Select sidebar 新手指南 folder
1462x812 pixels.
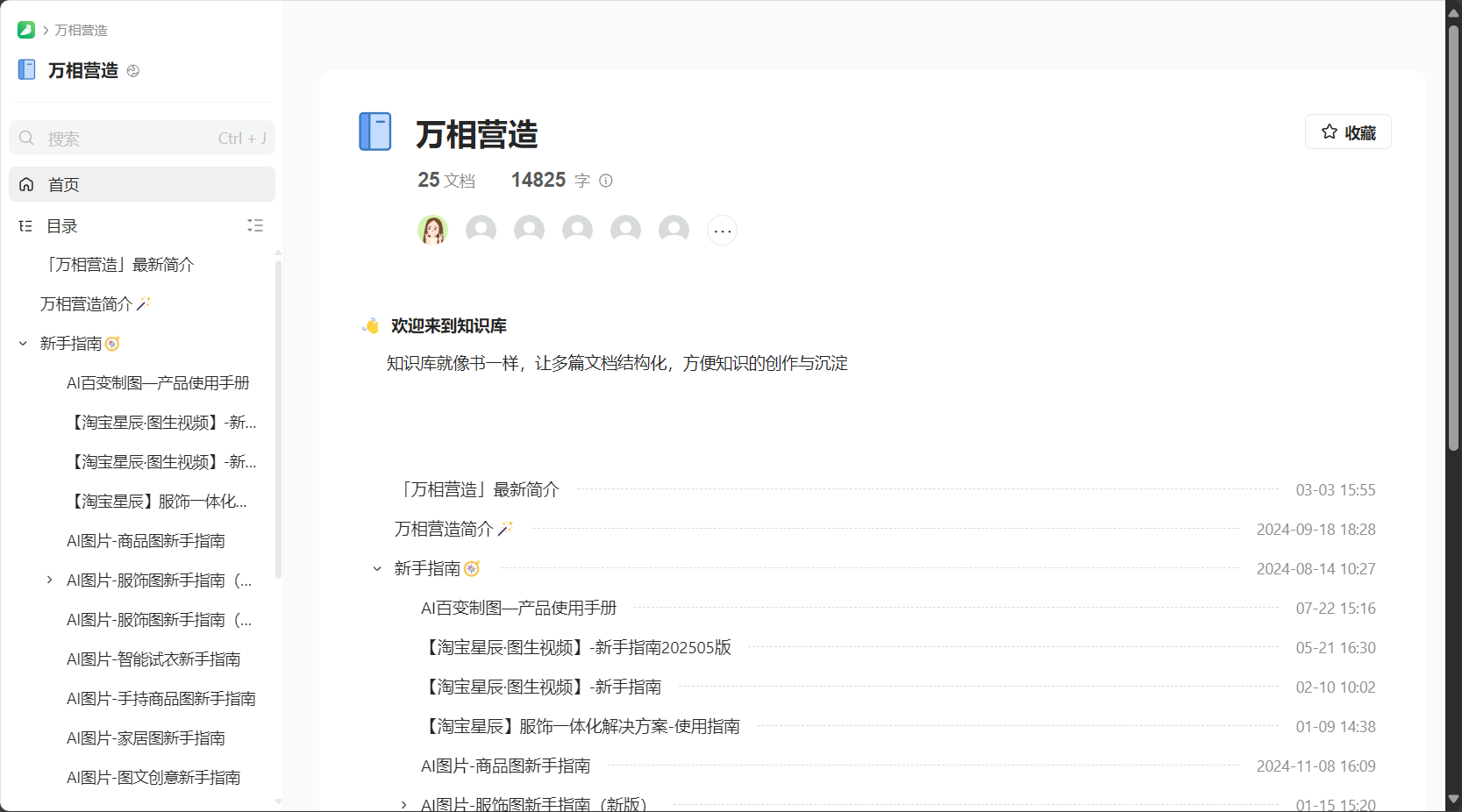click(80, 343)
